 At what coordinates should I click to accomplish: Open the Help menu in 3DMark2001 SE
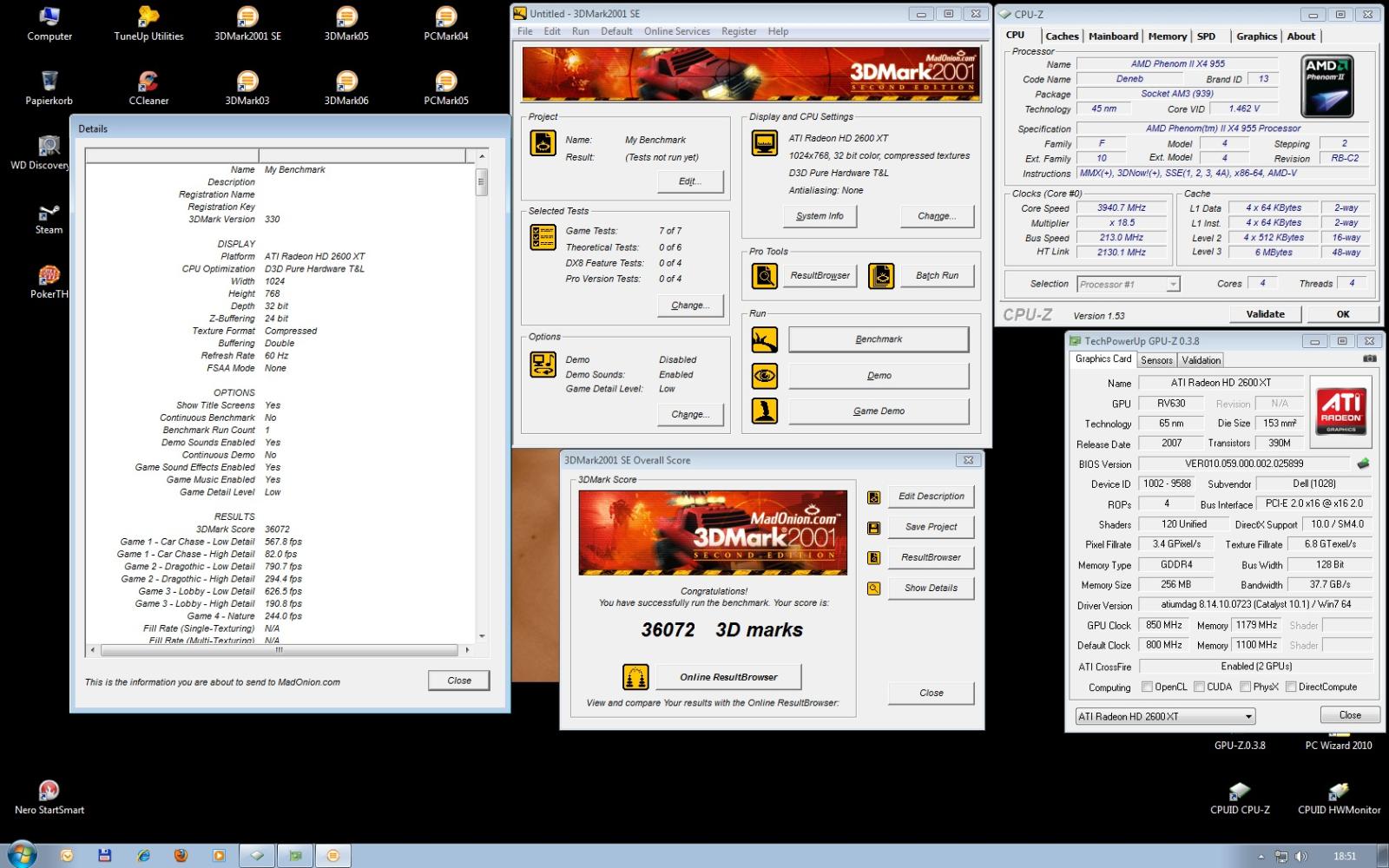click(x=778, y=31)
